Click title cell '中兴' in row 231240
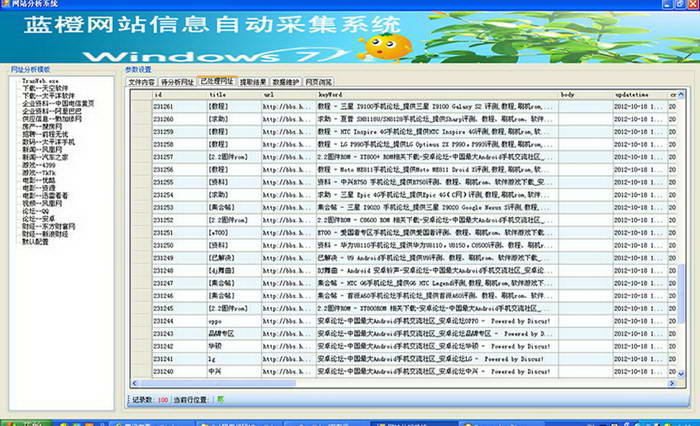Screen dimensions: 700x426 point(234,372)
